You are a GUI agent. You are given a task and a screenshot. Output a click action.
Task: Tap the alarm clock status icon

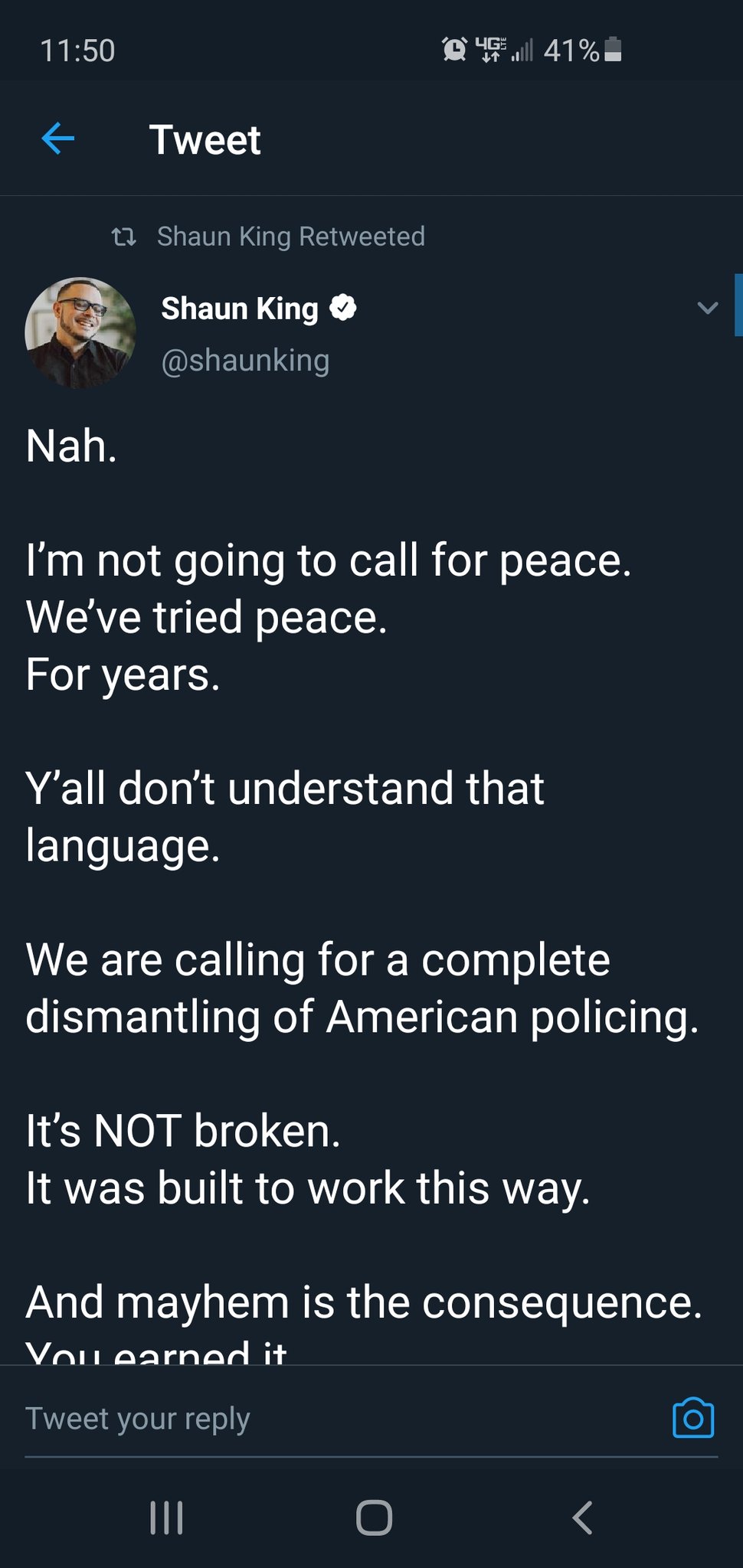[454, 50]
